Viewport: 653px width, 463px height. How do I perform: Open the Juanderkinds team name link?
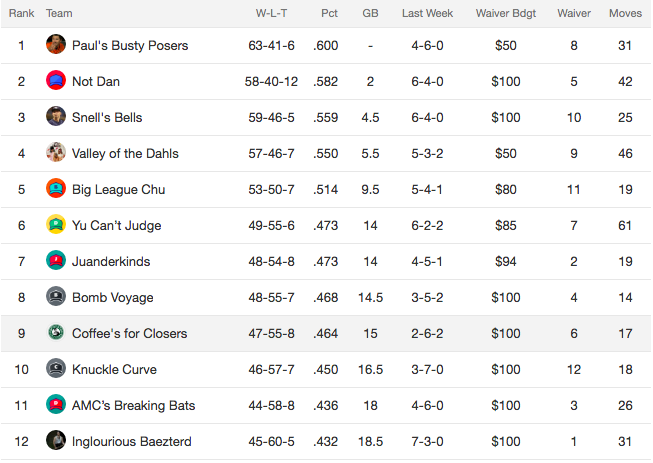click(111, 261)
